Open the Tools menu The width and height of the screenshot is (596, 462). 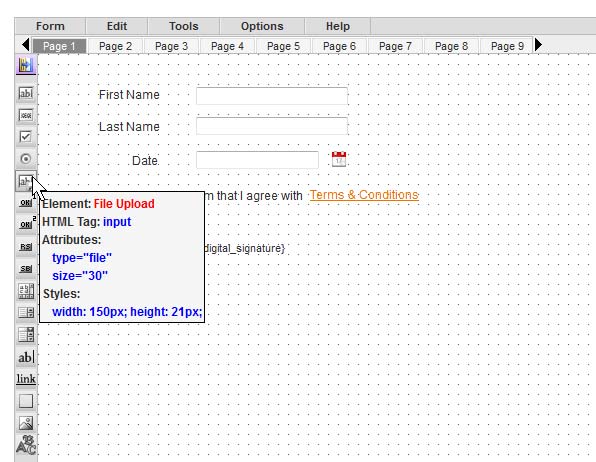[184, 26]
